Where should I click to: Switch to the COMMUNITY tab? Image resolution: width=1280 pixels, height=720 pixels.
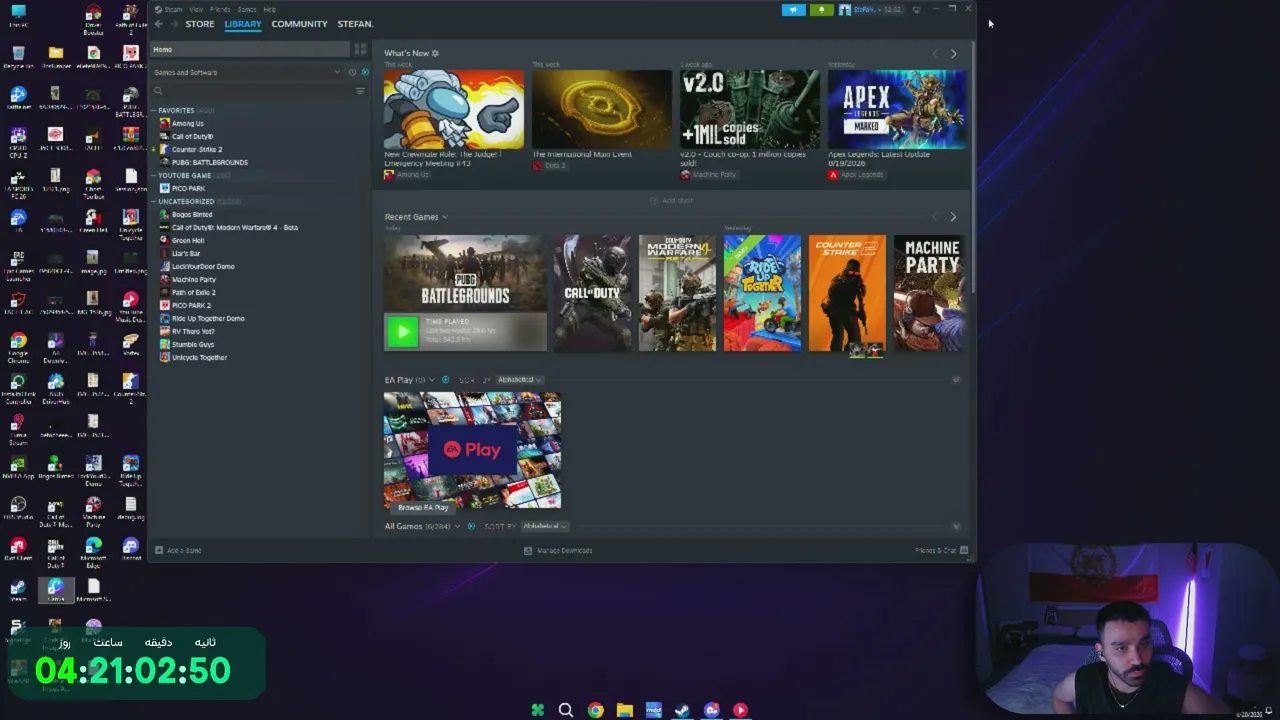[x=299, y=24]
